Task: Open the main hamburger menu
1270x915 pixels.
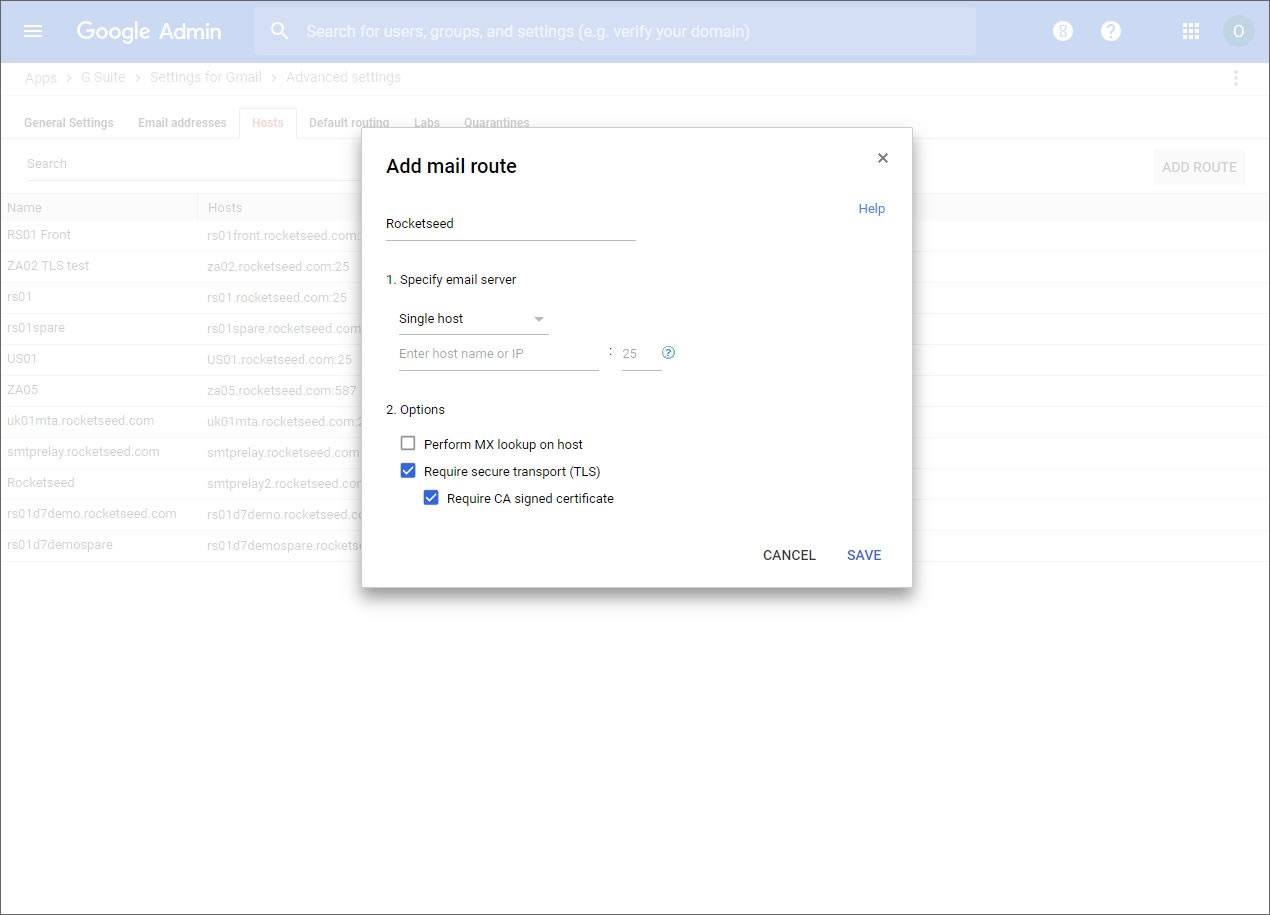Action: click(x=32, y=31)
